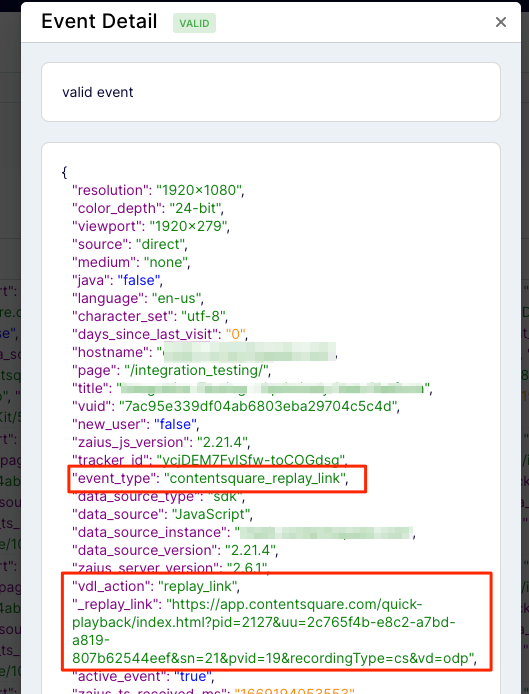Select the "vuid" value line

coord(236,406)
